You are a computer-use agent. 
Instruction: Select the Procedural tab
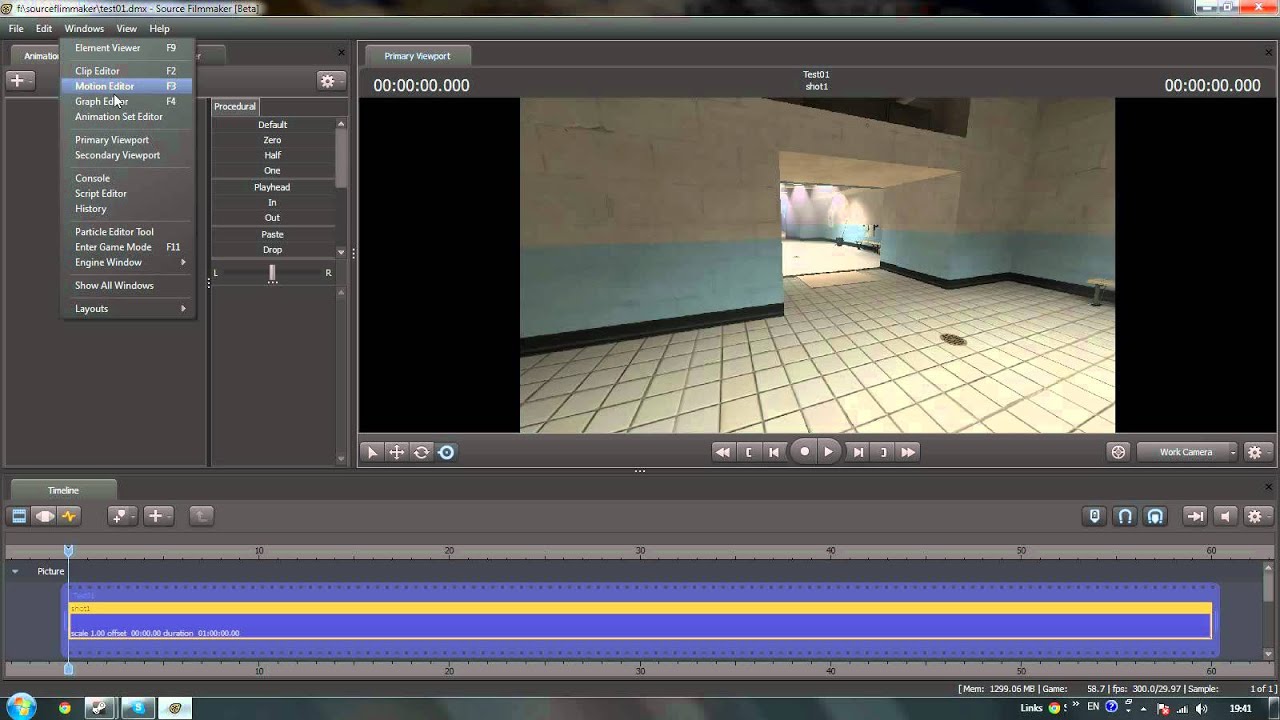235,106
